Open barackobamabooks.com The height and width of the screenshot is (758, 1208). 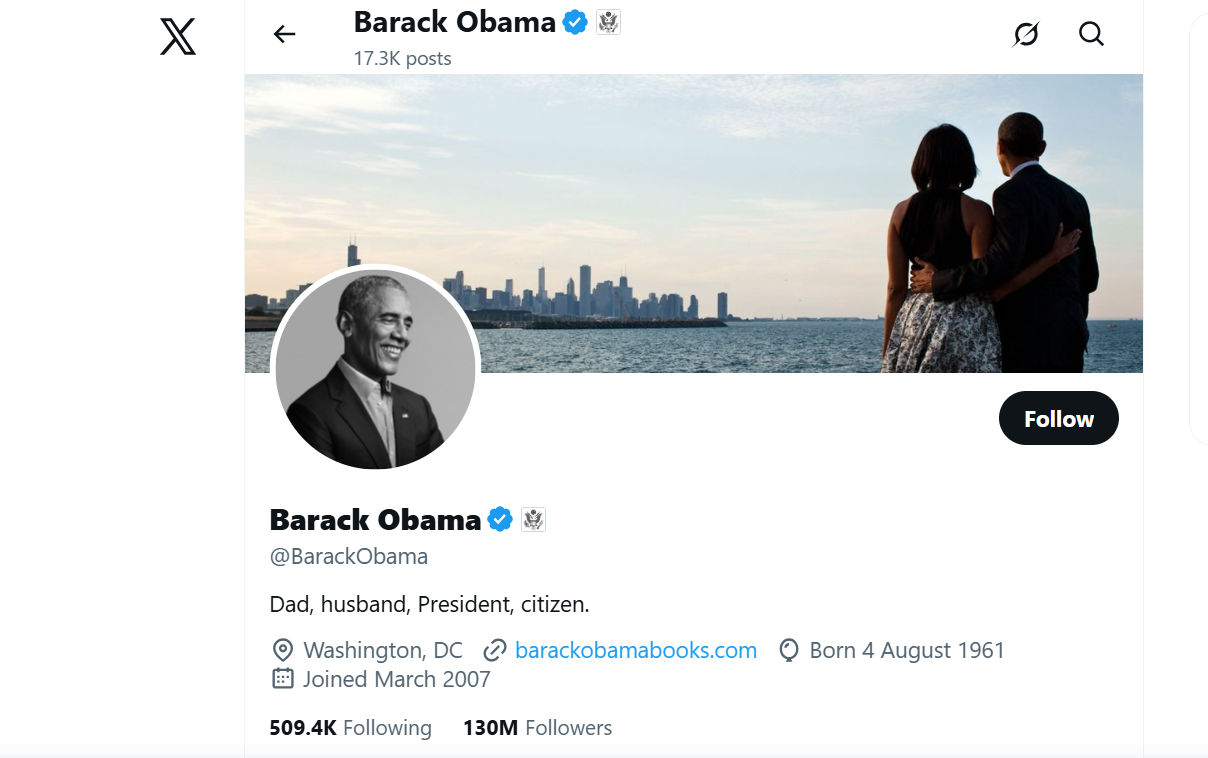[636, 650]
